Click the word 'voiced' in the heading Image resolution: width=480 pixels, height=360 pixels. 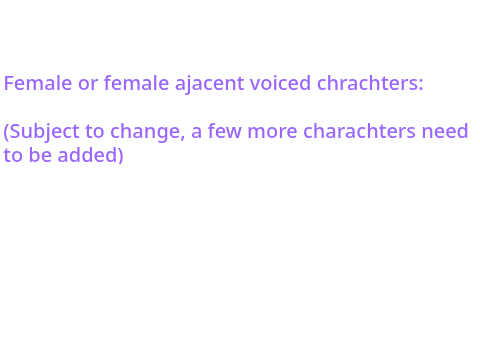(x=280, y=83)
